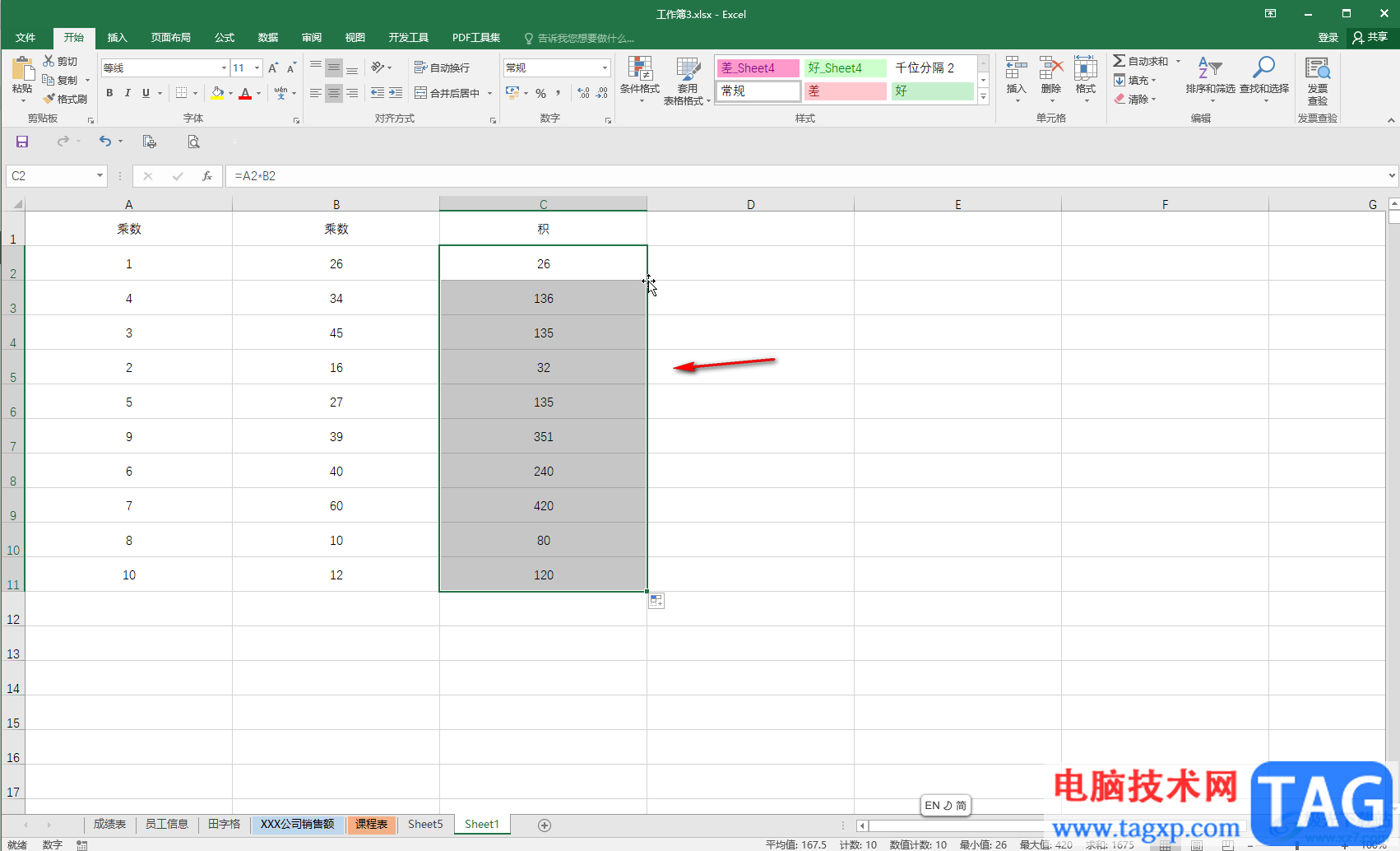The width and height of the screenshot is (1400, 851).
Task: Click the insert function fx icon
Action: click(x=207, y=176)
